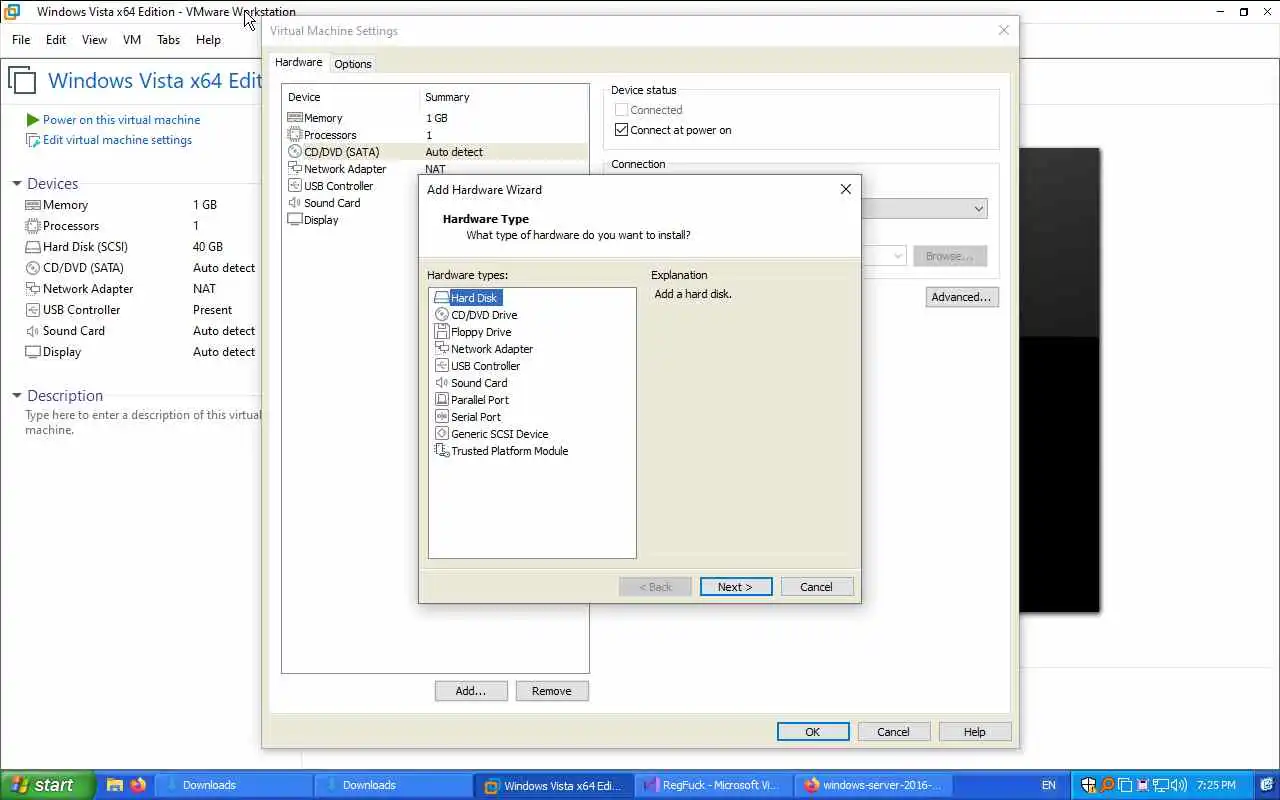Switch to the Options tab

353,64
